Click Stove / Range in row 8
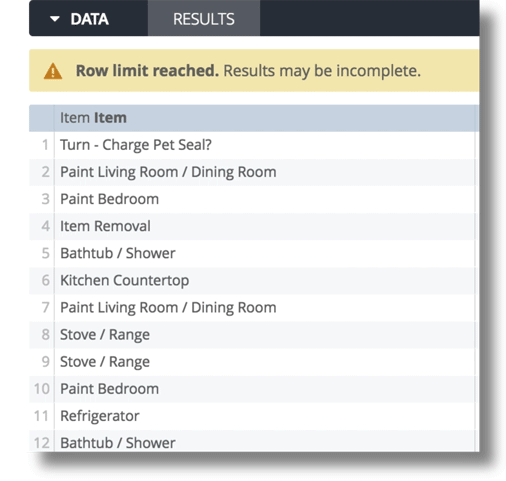506x481 pixels. [x=105, y=335]
